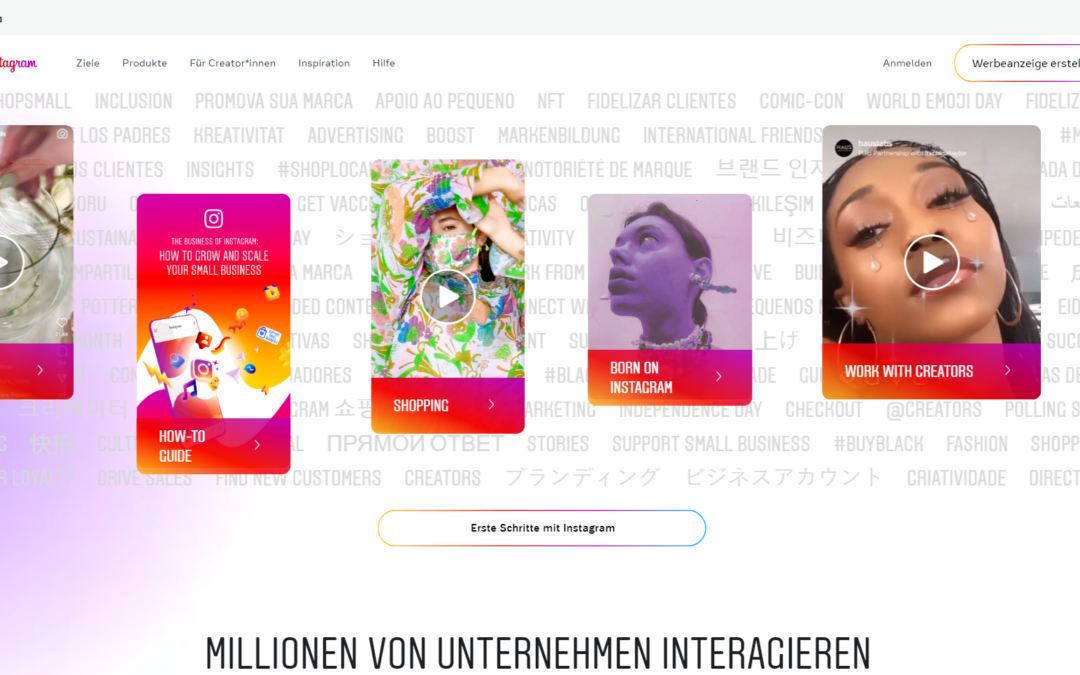This screenshot has height=675, width=1080.
Task: Click the Anmelden link
Action: pyautogui.click(x=907, y=63)
